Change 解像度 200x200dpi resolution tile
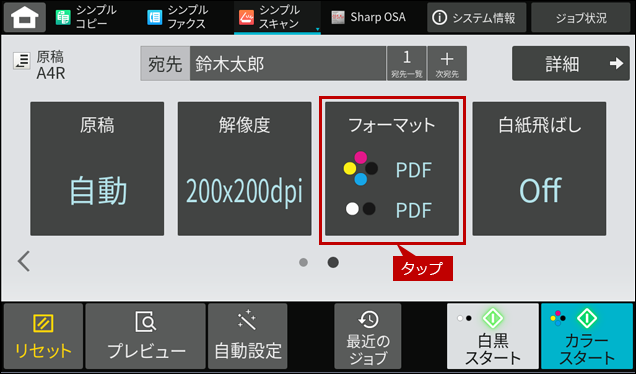636x374 pixels. tap(245, 169)
